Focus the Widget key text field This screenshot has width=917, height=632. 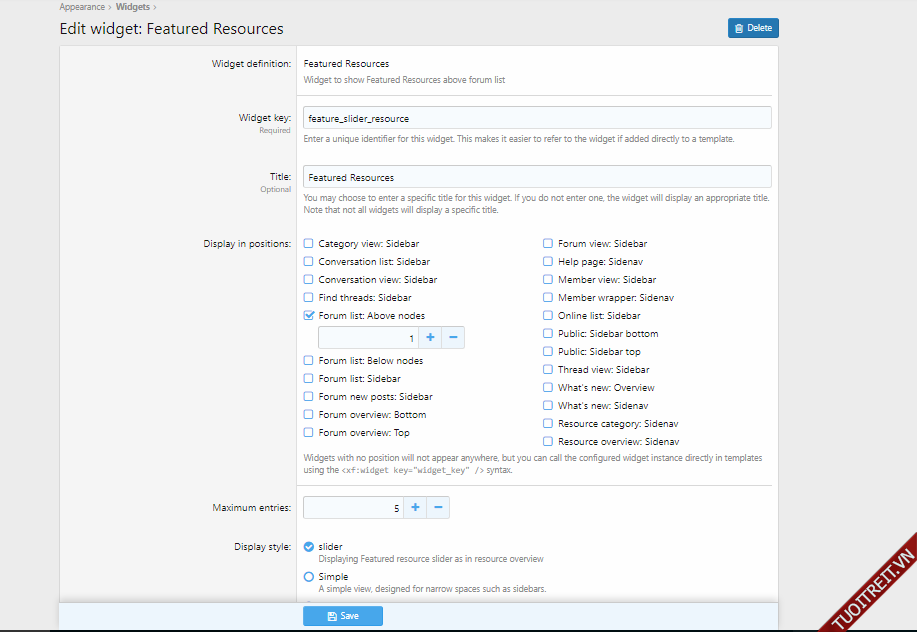point(536,118)
